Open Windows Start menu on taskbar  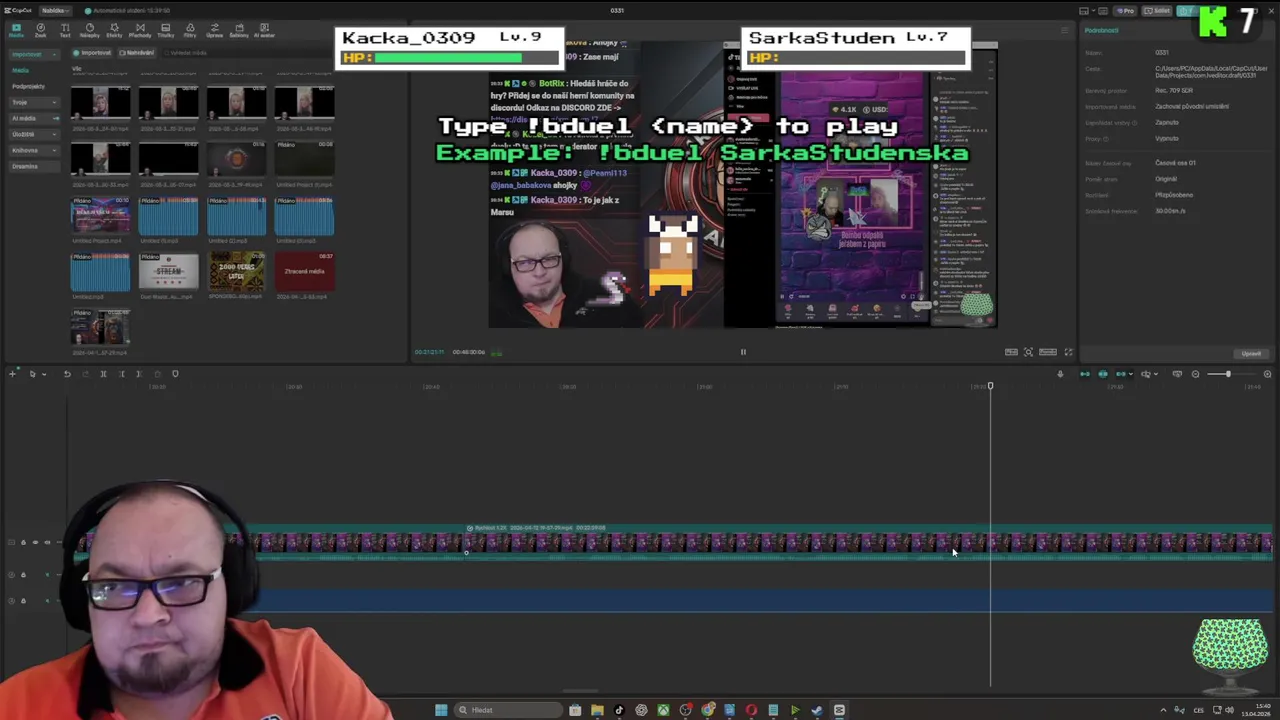click(x=441, y=710)
